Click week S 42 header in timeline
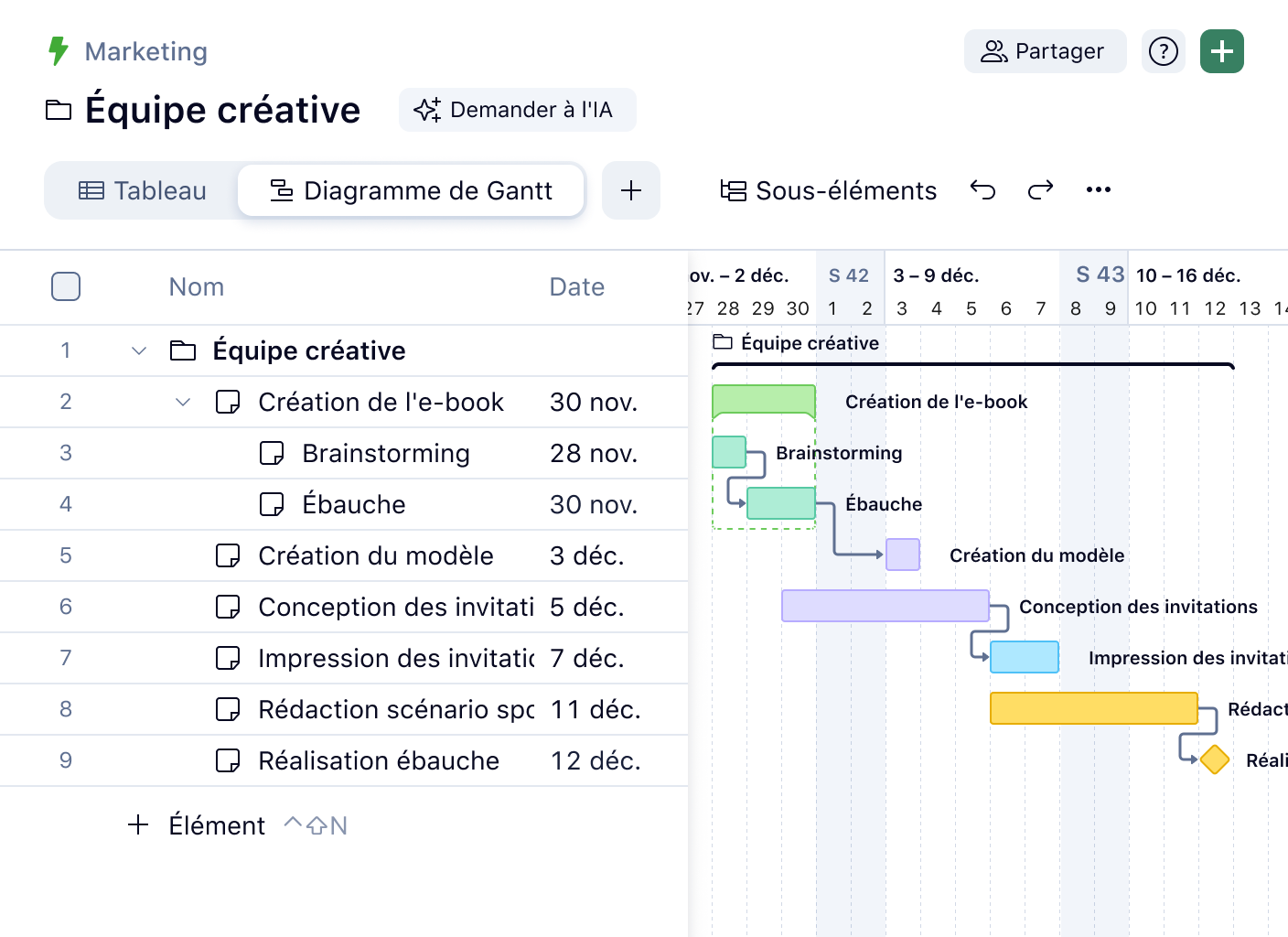1288x937 pixels. [849, 275]
